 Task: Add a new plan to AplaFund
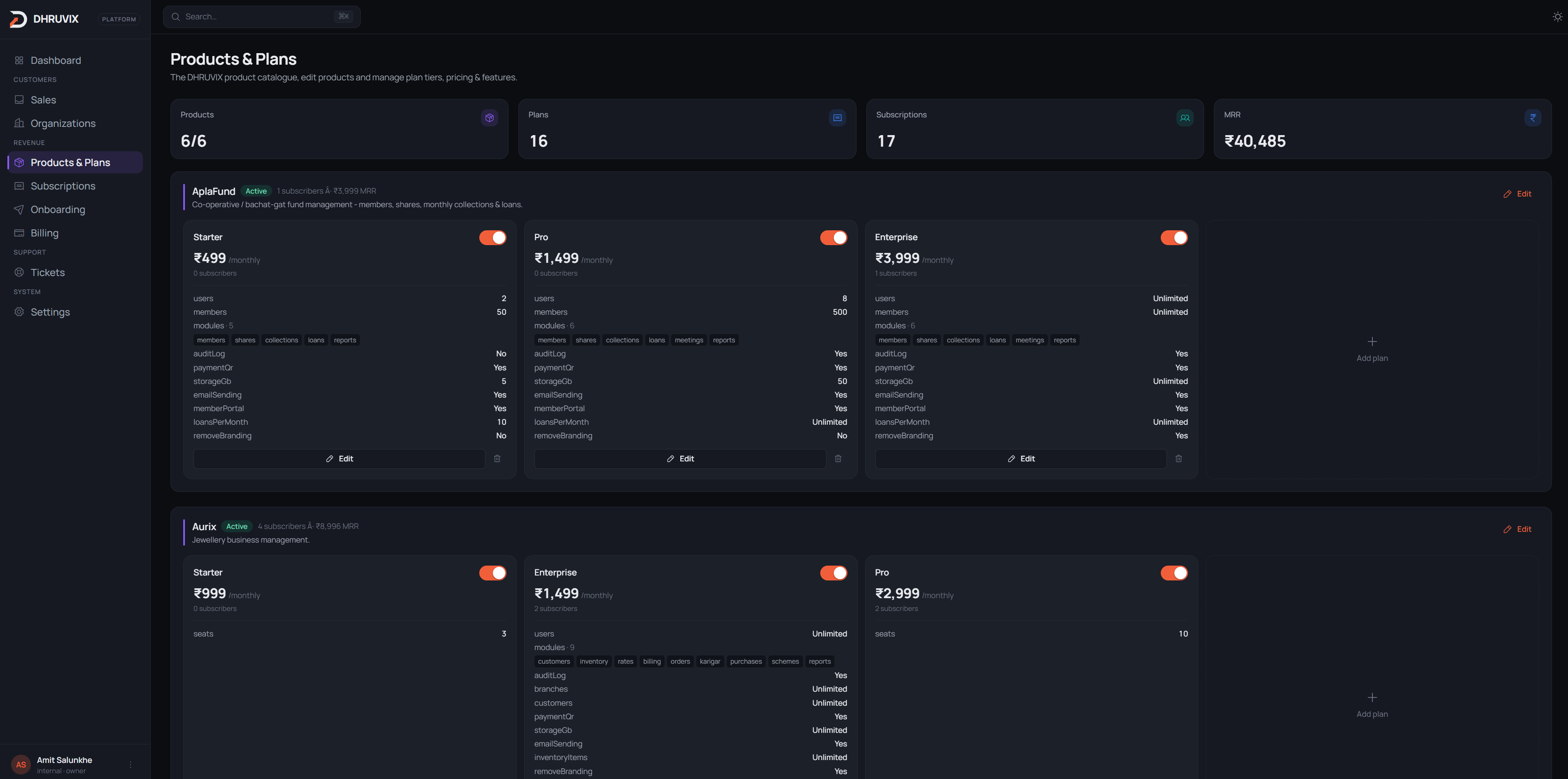click(x=1372, y=349)
